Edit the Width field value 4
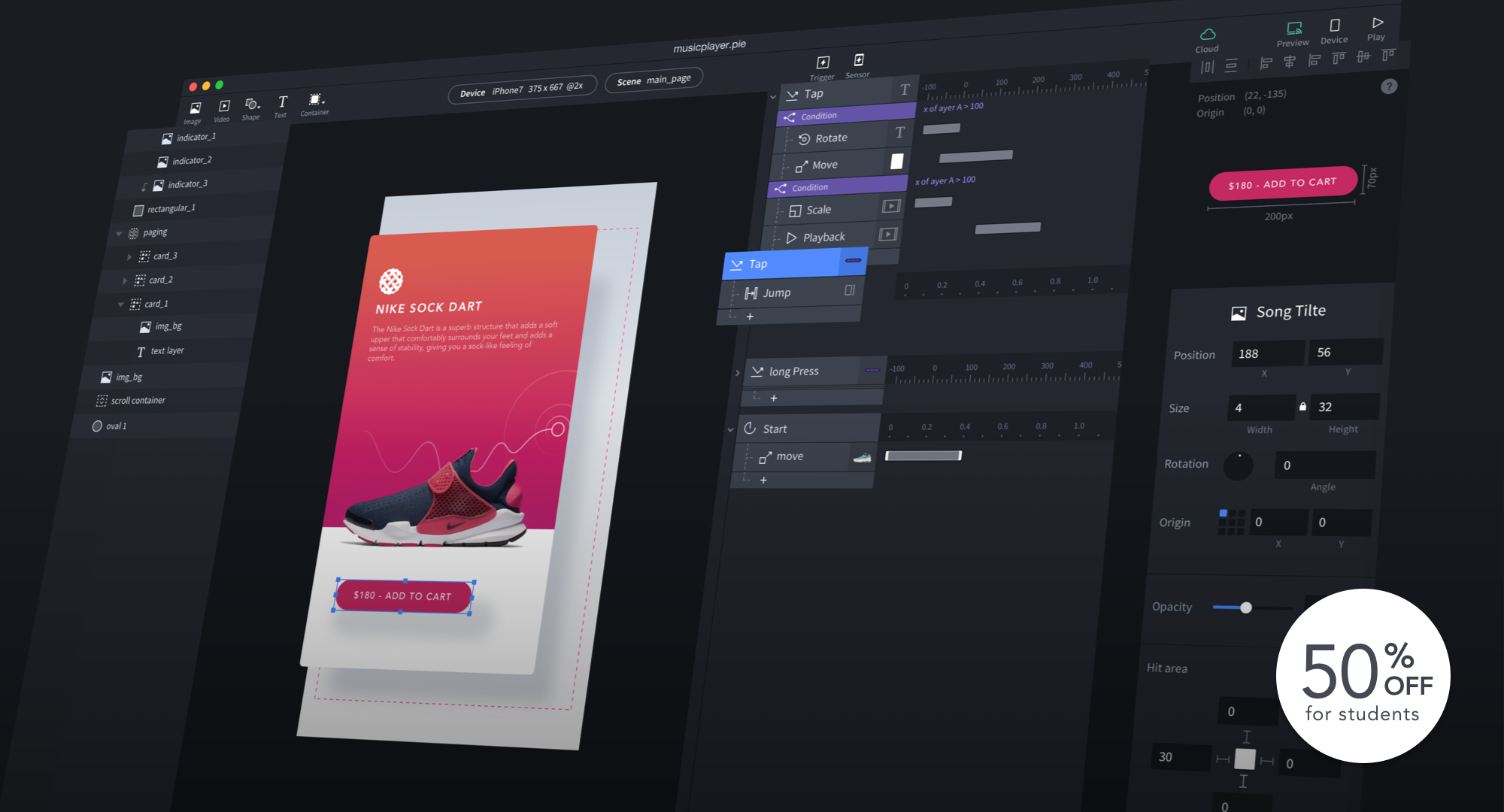This screenshot has width=1504, height=812. click(x=1263, y=408)
